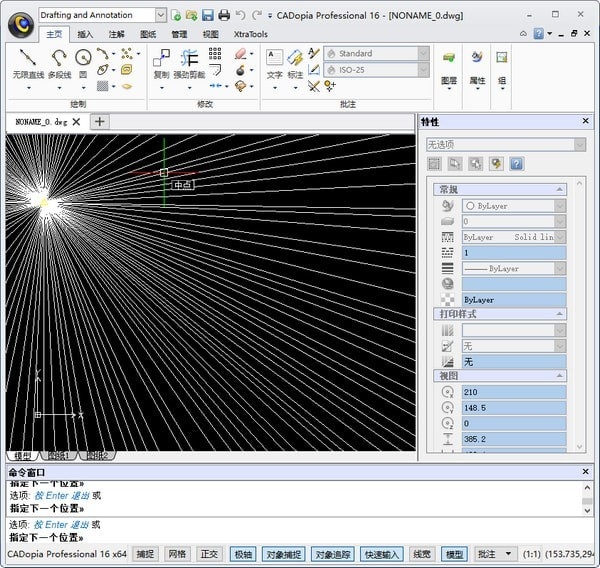The image size is (600, 568).
Task: Click the print icon in quick access toolbar
Action: click(224, 15)
